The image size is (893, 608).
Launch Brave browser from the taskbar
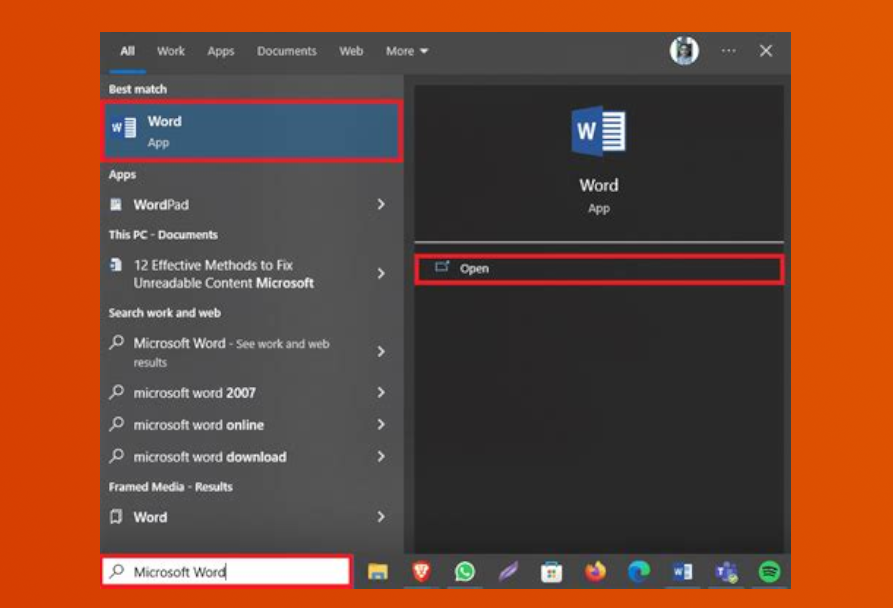(421, 572)
